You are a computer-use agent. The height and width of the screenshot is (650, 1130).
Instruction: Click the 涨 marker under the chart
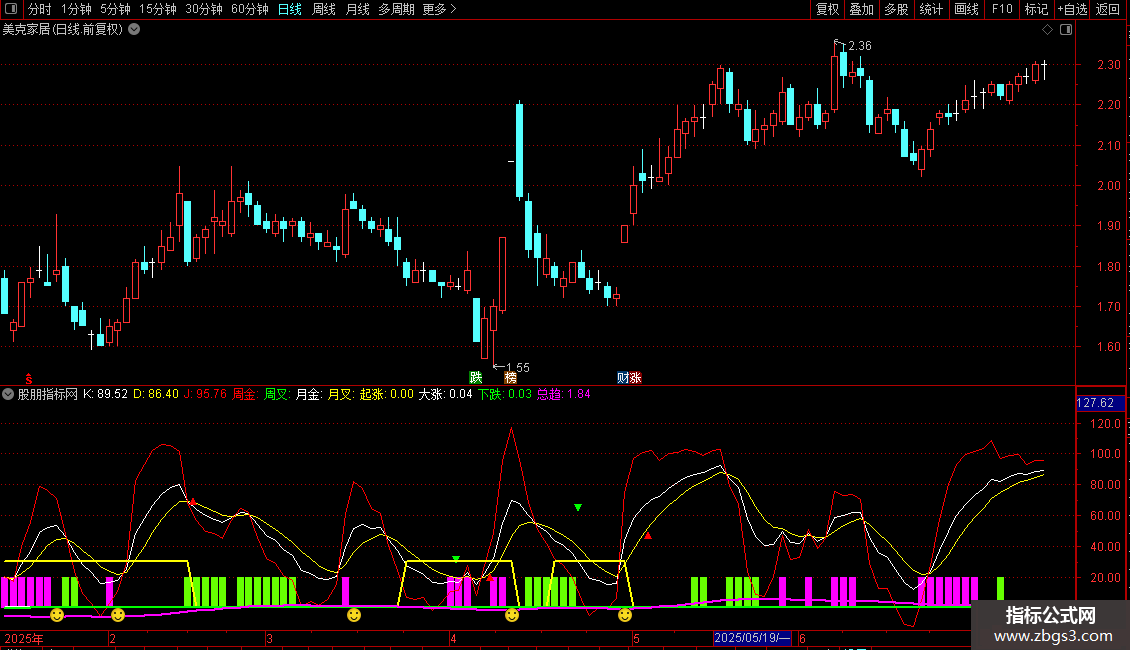coord(635,378)
